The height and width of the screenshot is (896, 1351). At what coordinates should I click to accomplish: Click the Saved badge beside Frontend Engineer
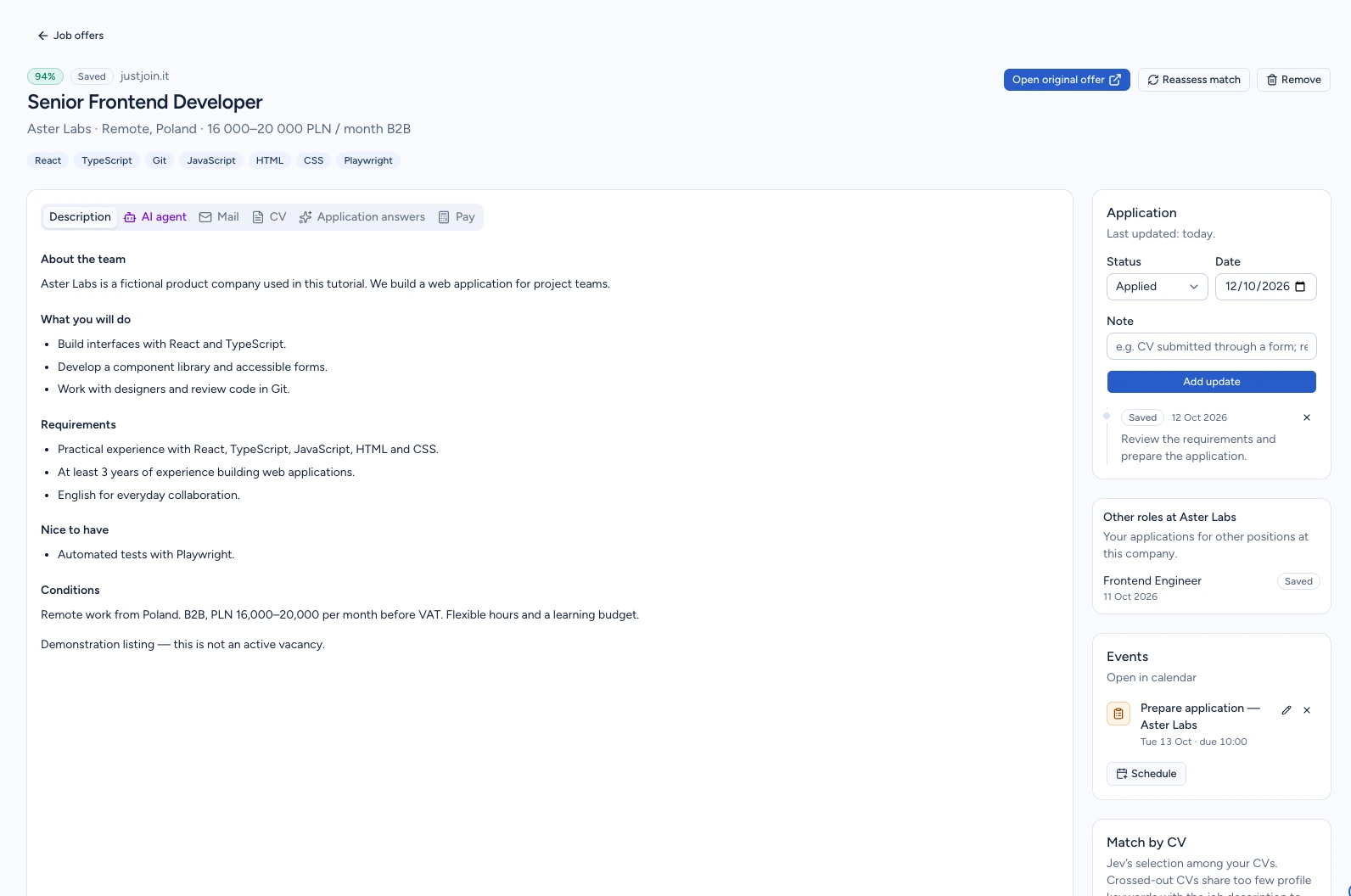click(x=1298, y=581)
